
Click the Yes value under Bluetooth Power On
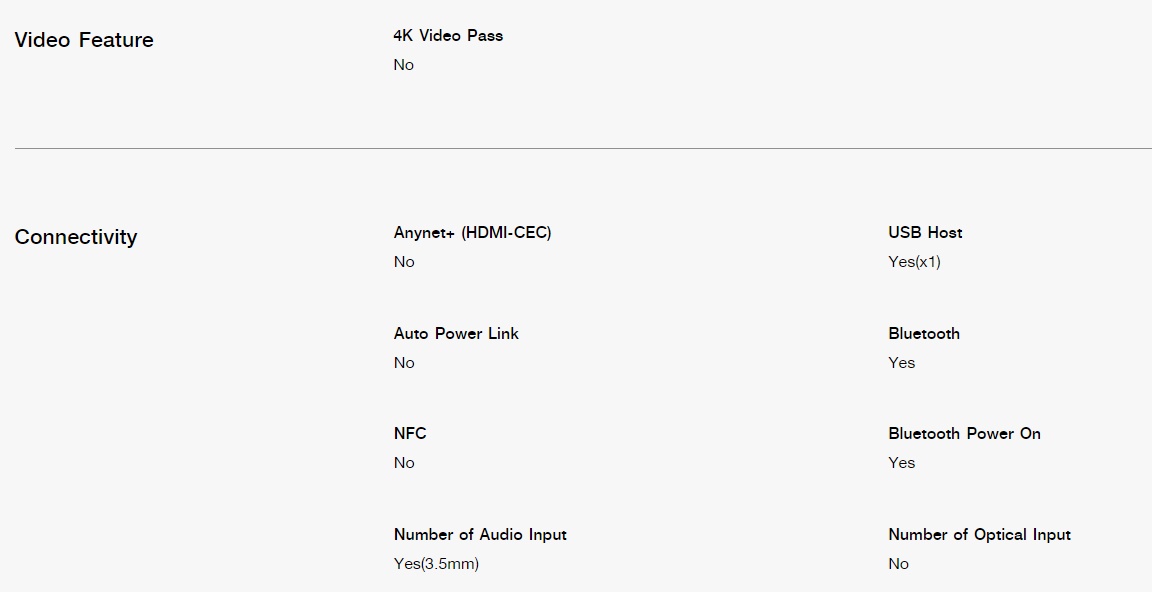click(901, 463)
